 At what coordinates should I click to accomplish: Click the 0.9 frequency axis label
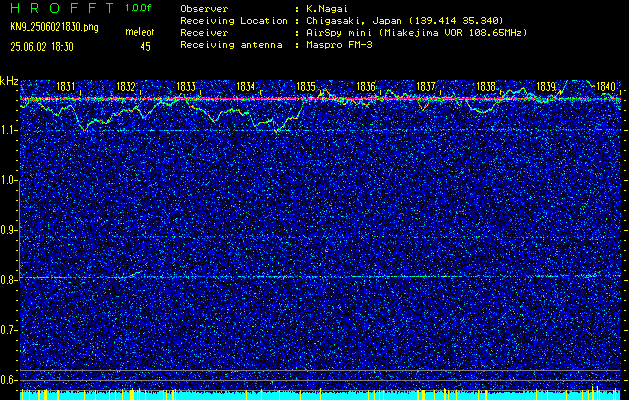coord(9,230)
